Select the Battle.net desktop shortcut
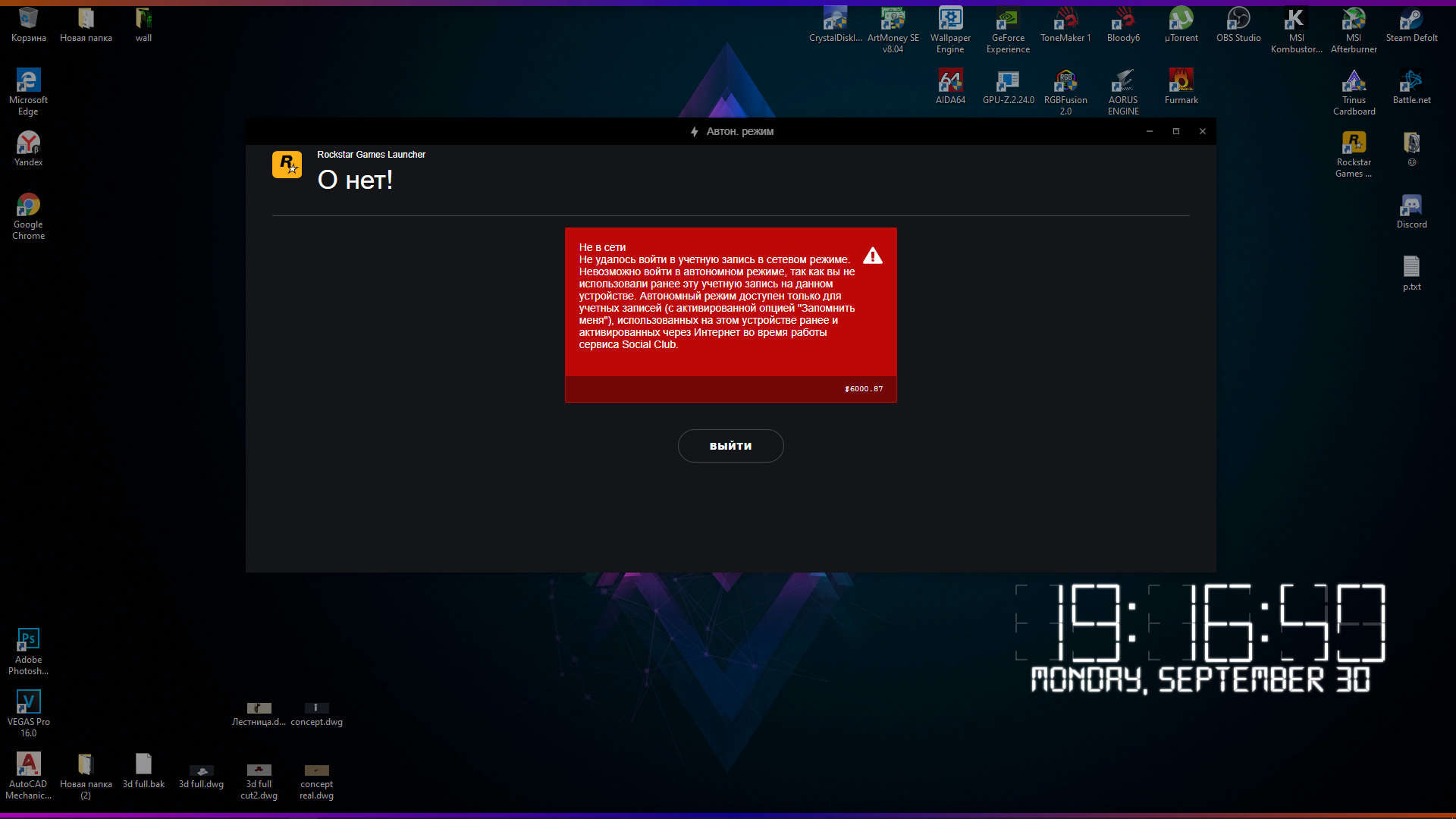This screenshot has width=1456, height=819. (x=1411, y=86)
